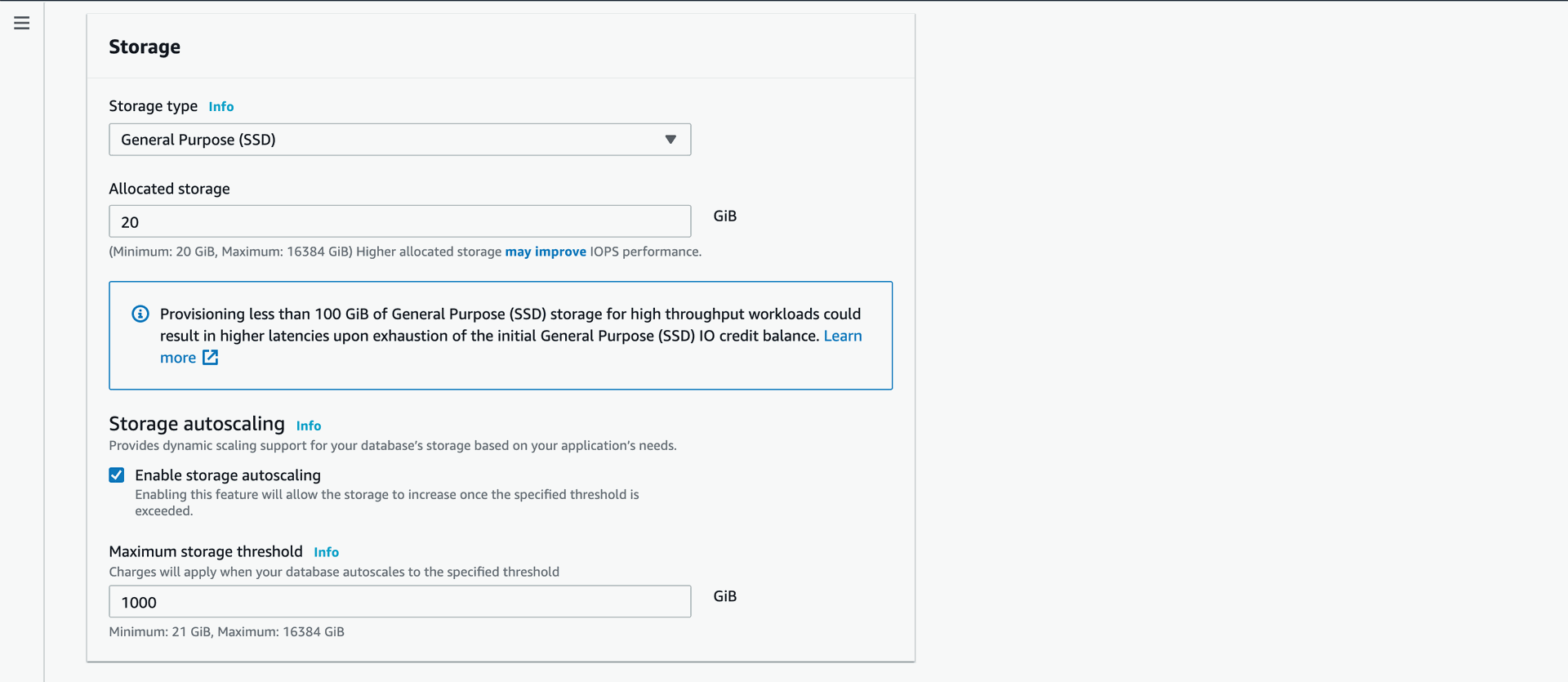Click the Allocated storage label
This screenshot has height=682, width=1568.
pos(169,189)
